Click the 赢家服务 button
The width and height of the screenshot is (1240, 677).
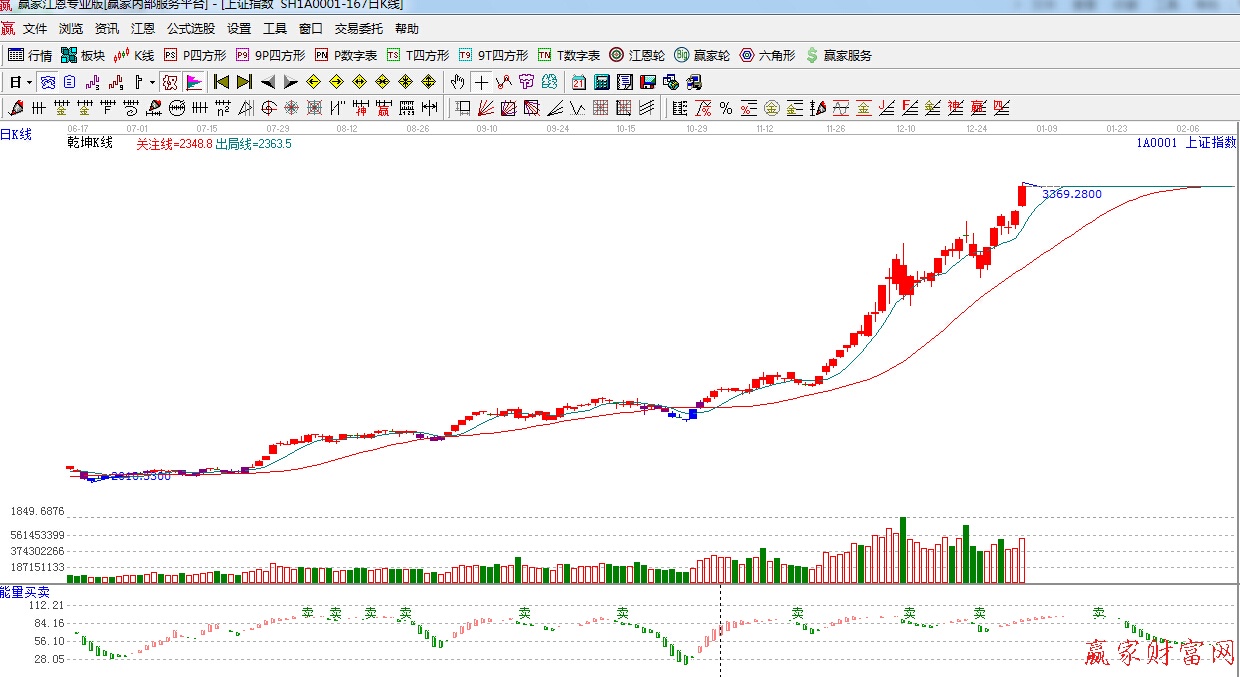tap(838, 56)
